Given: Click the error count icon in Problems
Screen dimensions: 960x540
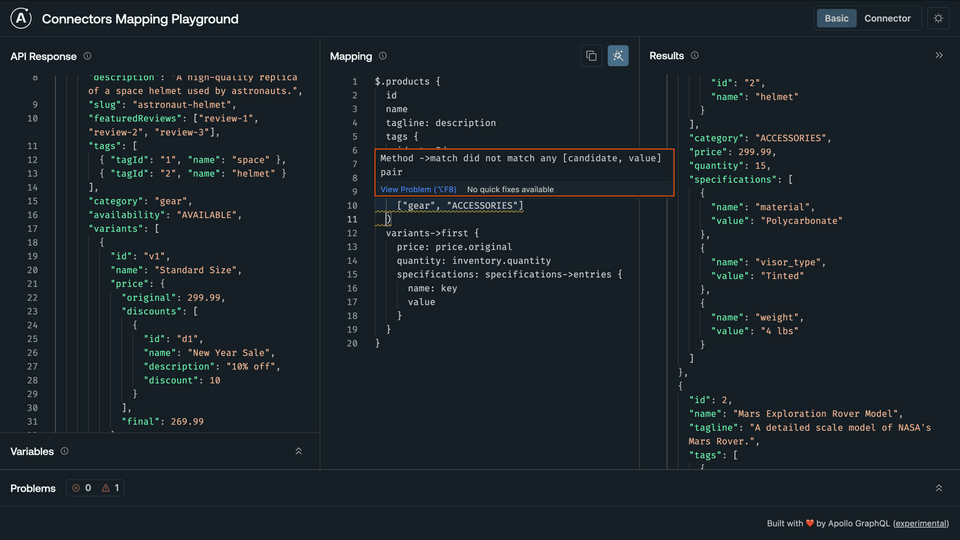Looking at the screenshot, I should tap(76, 488).
